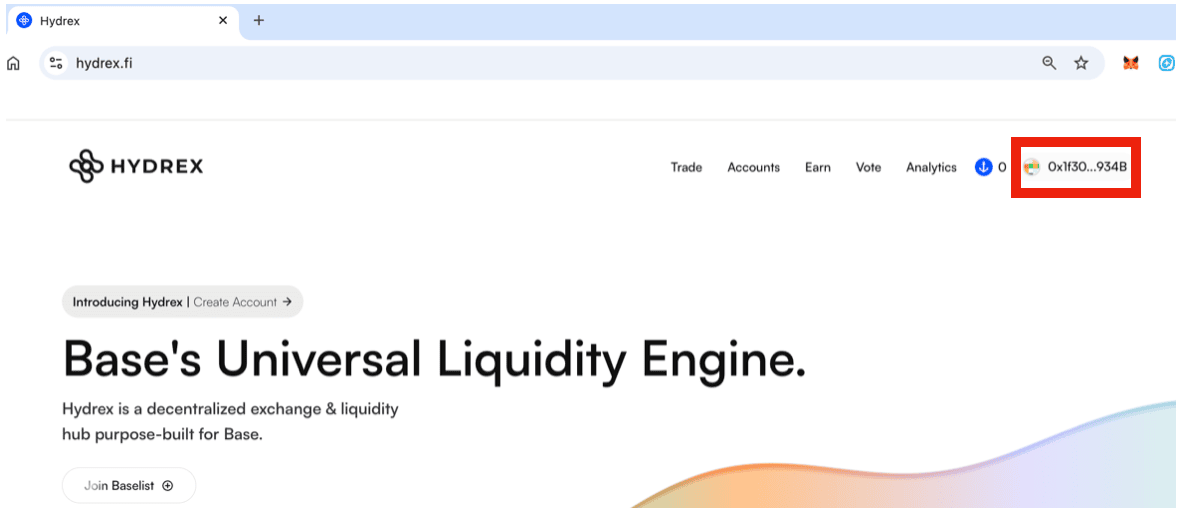Click the browser home icon
This screenshot has height=508, width=1180.
pos(13,63)
